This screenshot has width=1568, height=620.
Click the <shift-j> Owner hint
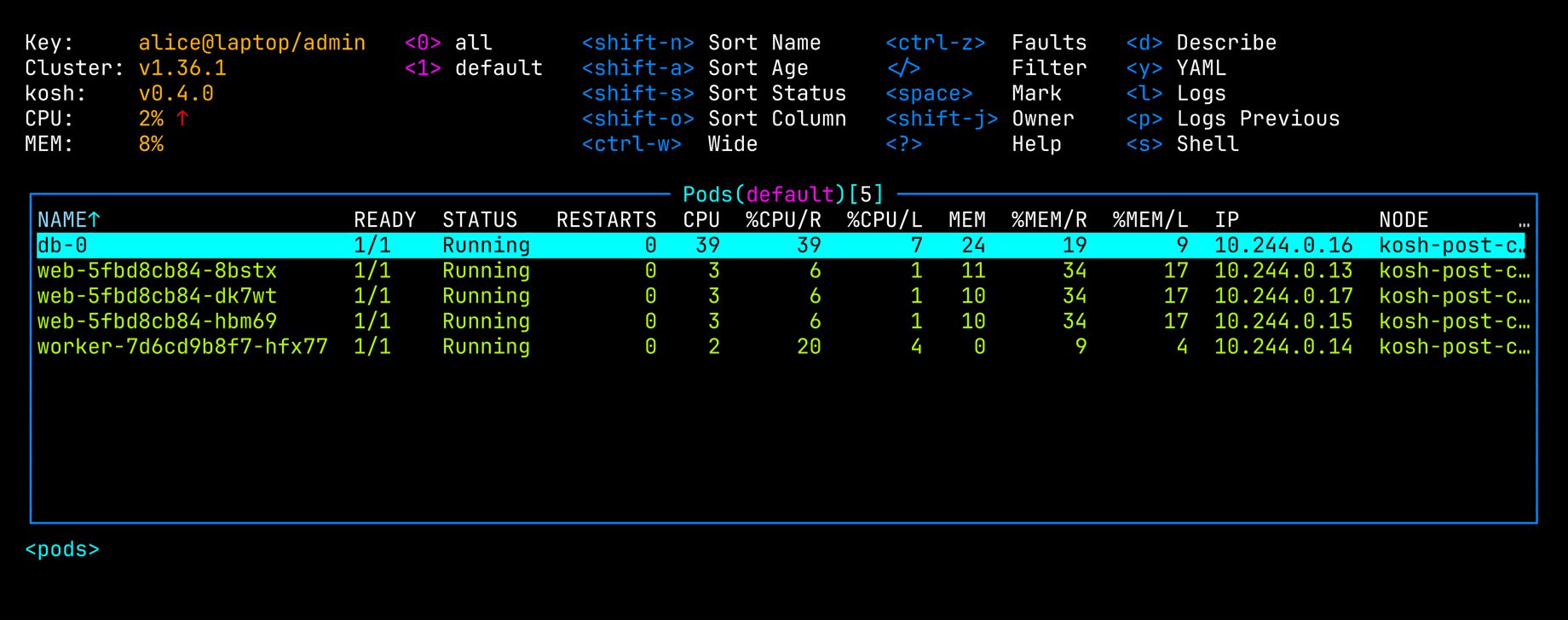pos(980,119)
